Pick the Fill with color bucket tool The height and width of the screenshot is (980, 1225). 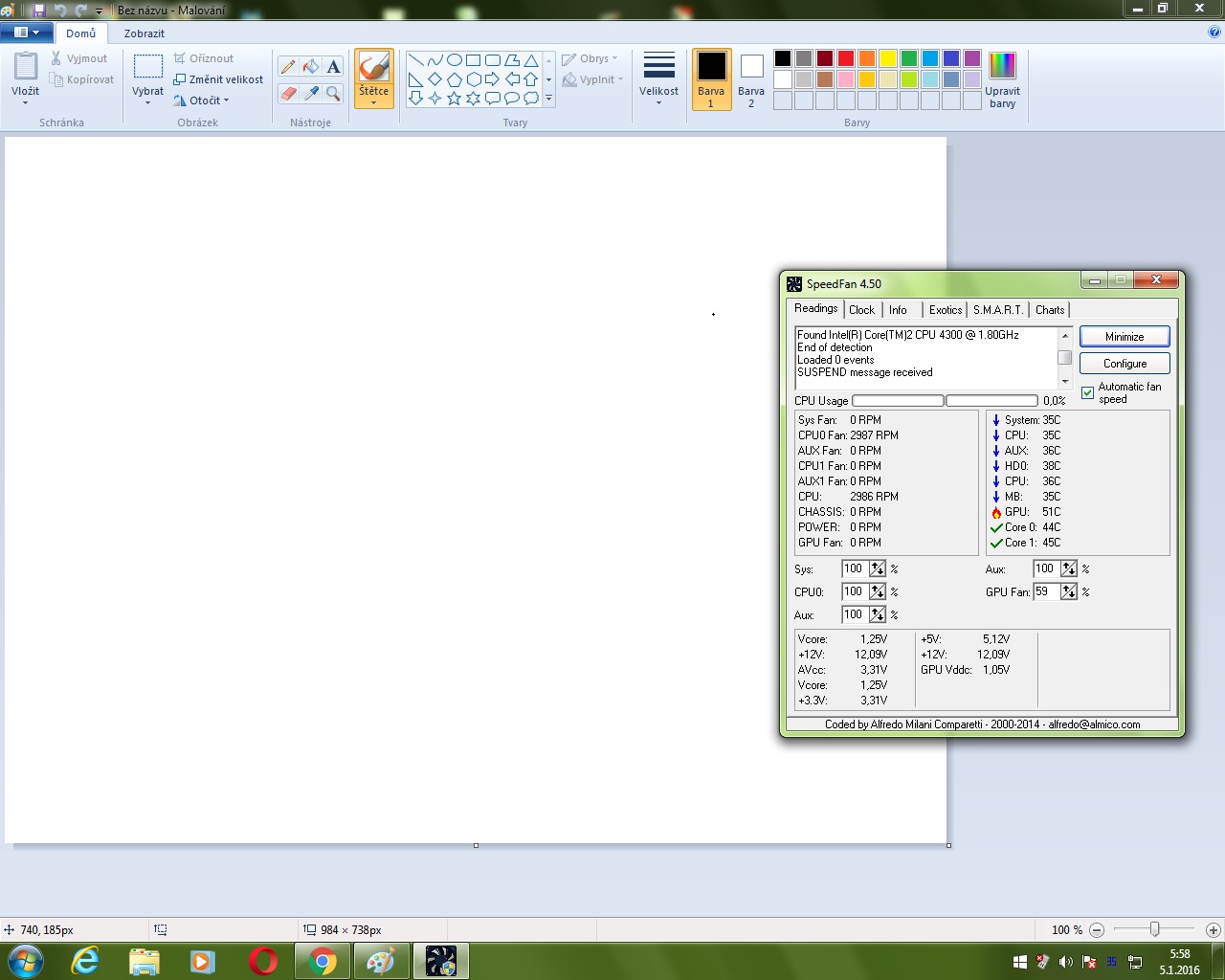(311, 67)
